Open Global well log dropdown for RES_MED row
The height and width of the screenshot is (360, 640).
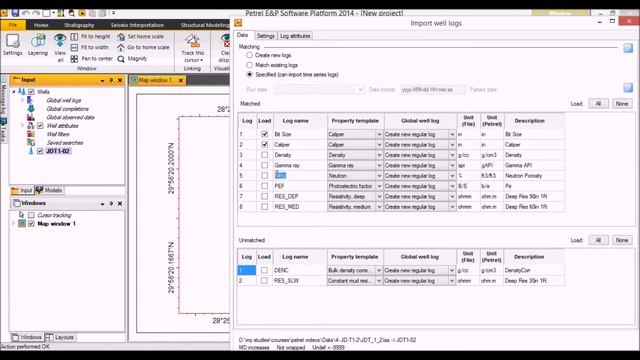pos(452,207)
